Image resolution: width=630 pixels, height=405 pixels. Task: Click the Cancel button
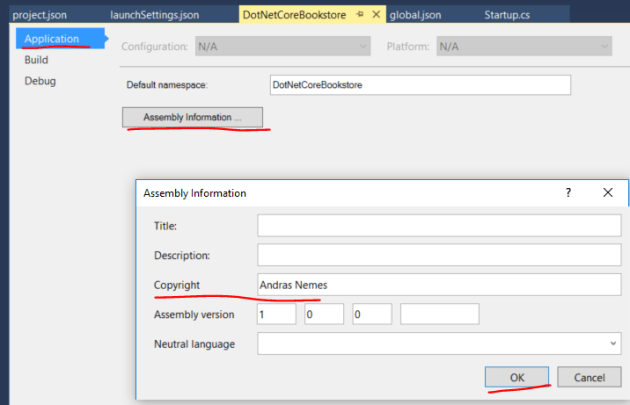589,377
